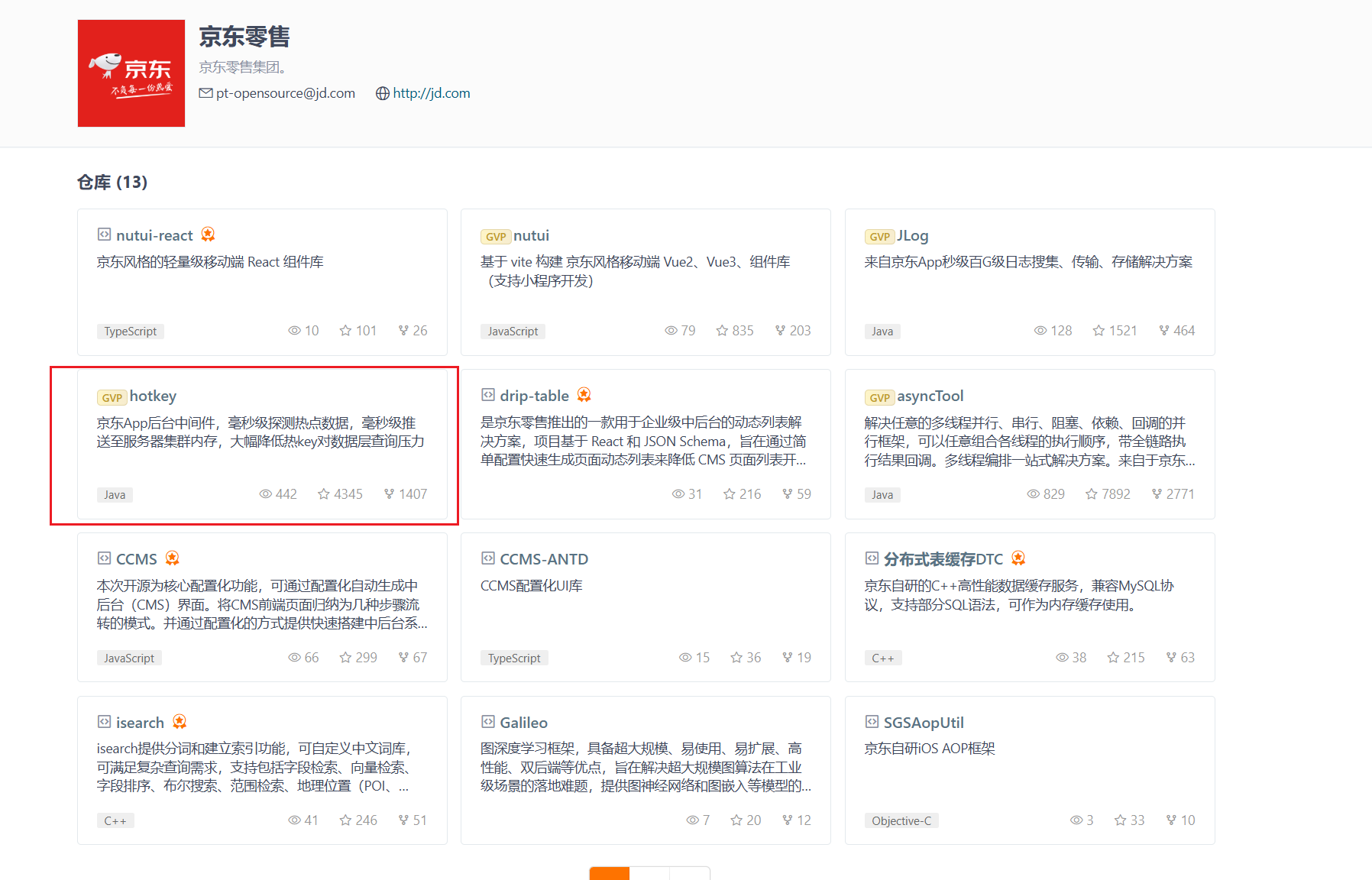This screenshot has width=1372, height=880.
Task: Click the 京东零售集团。 subtitle text
Action: click(243, 67)
